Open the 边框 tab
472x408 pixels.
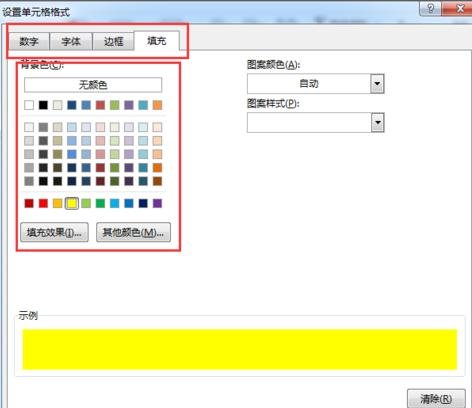tap(113, 41)
